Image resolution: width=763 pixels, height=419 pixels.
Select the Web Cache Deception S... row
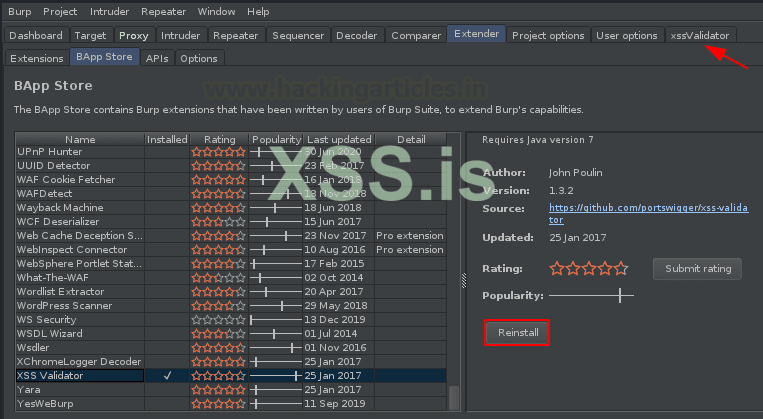pos(231,236)
